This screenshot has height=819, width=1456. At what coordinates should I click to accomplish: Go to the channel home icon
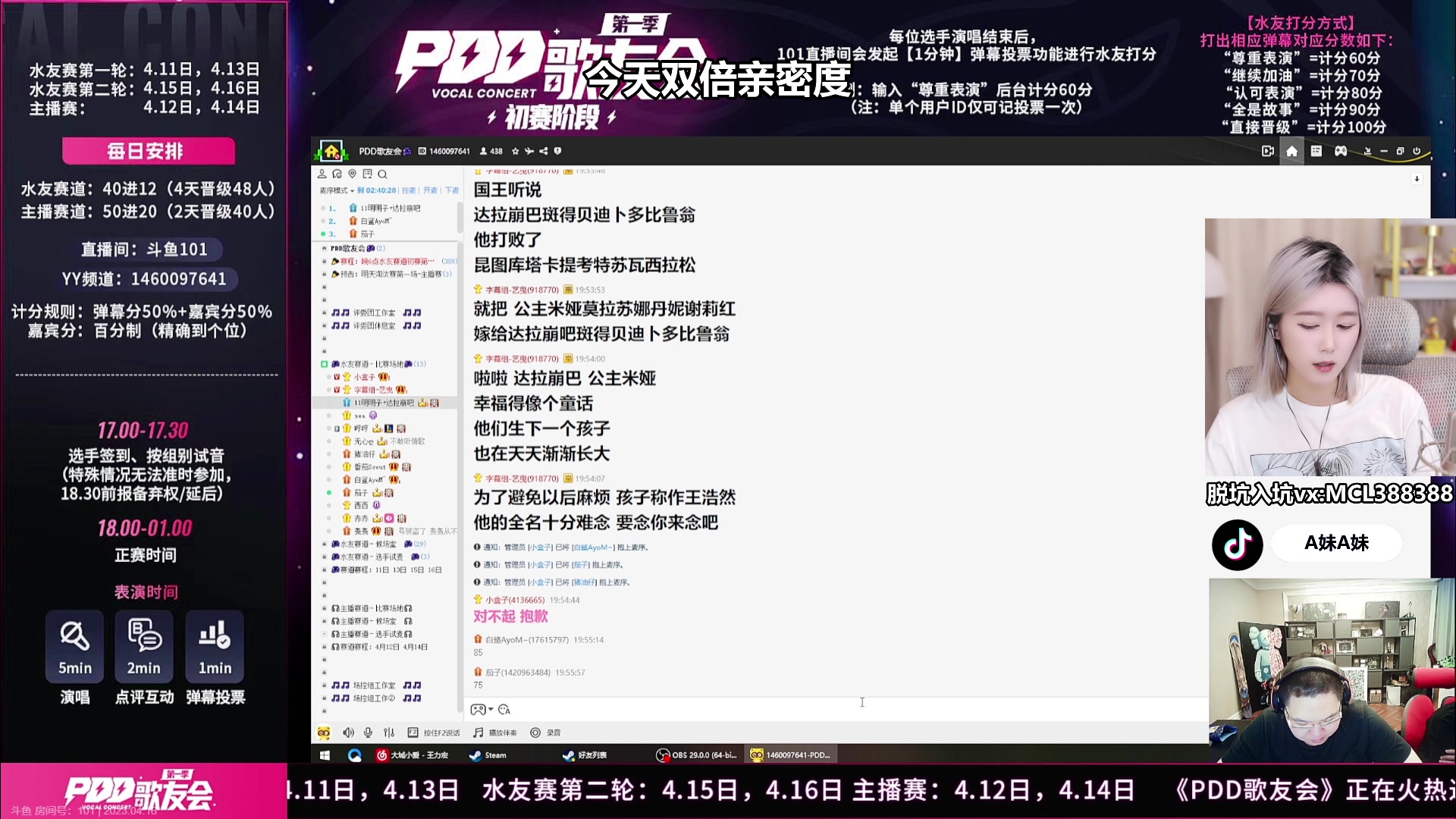tap(1291, 151)
